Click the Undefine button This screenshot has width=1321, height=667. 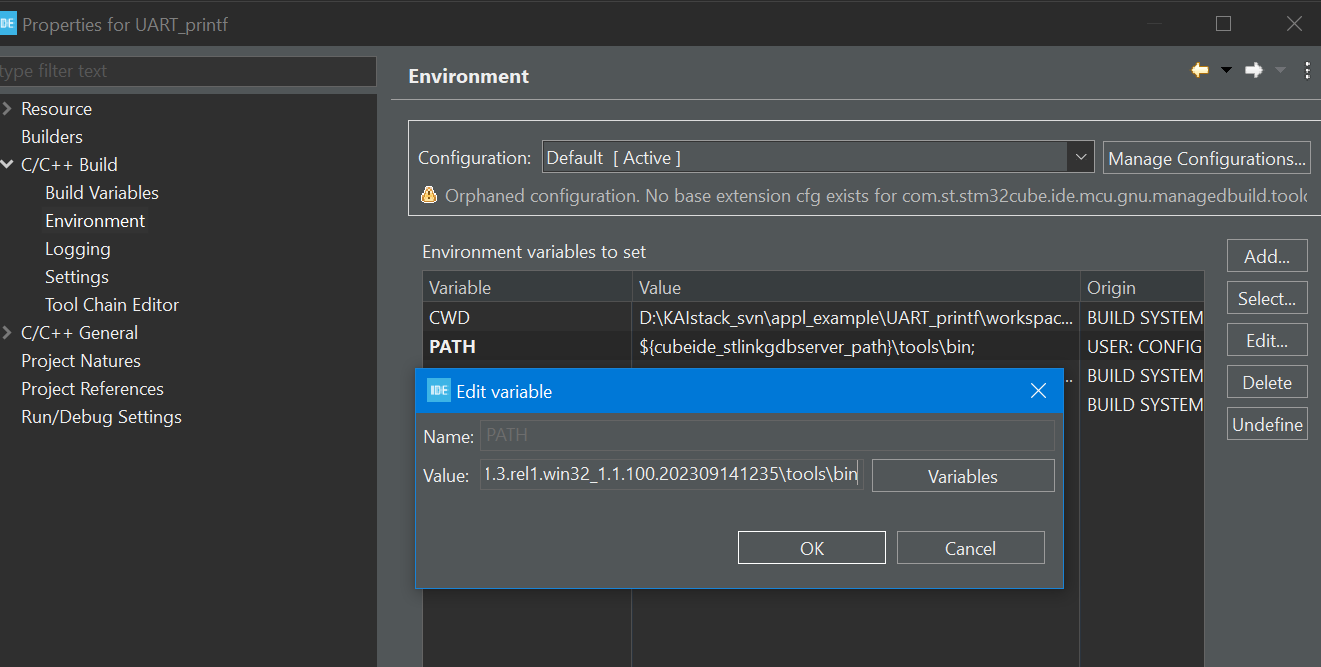[x=1266, y=423]
